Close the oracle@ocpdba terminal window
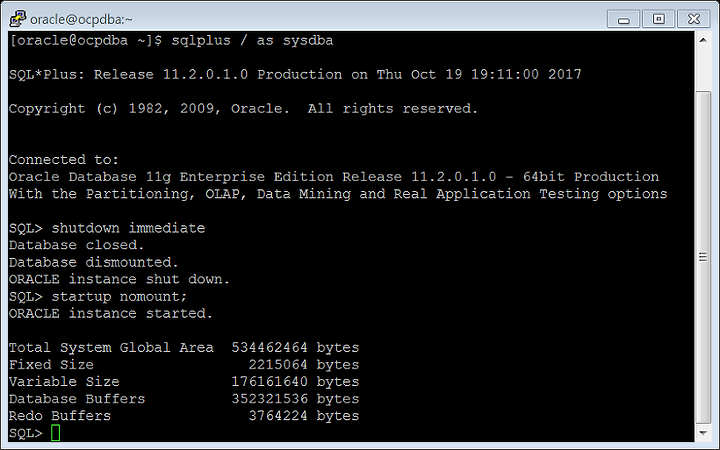Screen dimensions: 720x450 point(694,19)
